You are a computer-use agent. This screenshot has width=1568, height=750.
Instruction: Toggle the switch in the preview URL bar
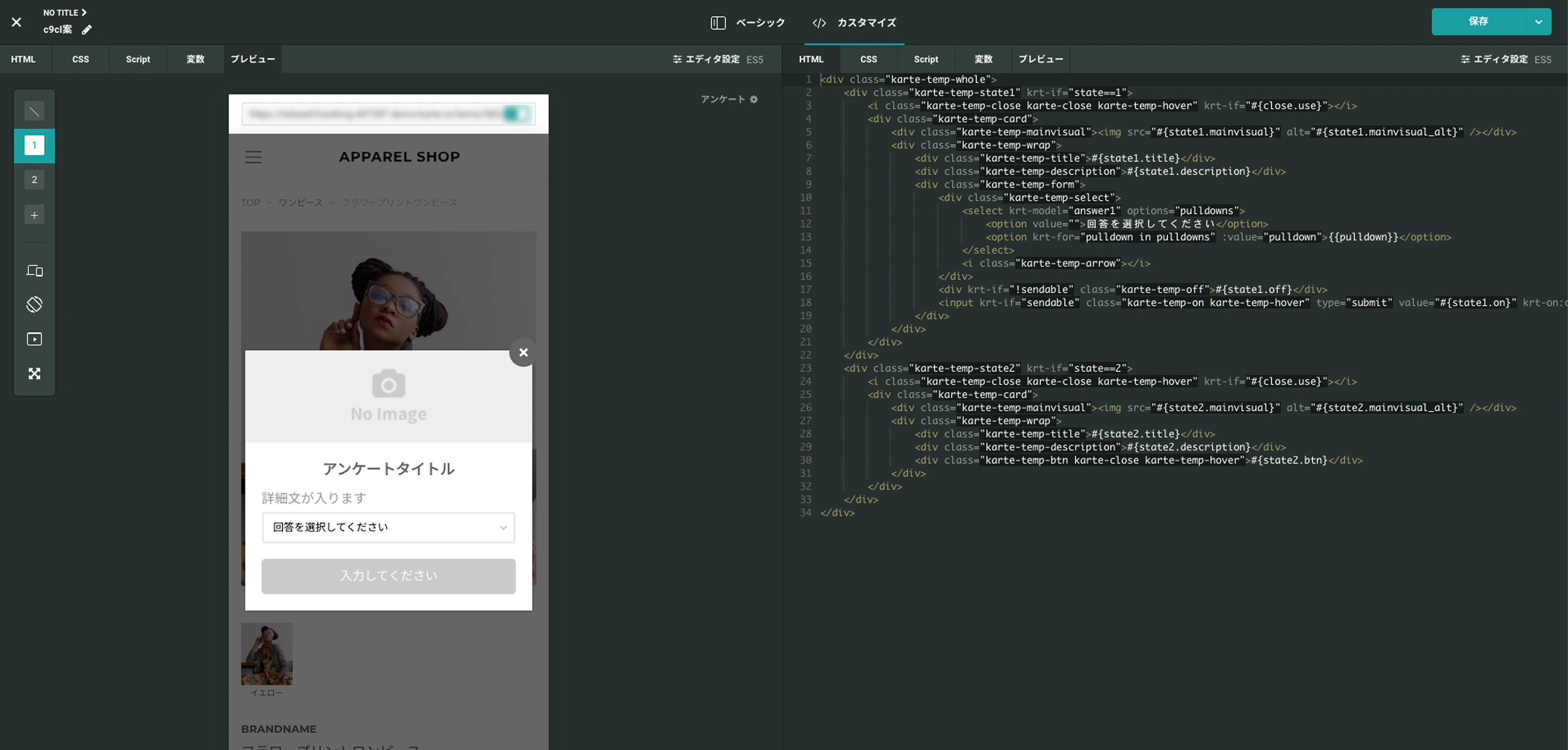(x=517, y=114)
